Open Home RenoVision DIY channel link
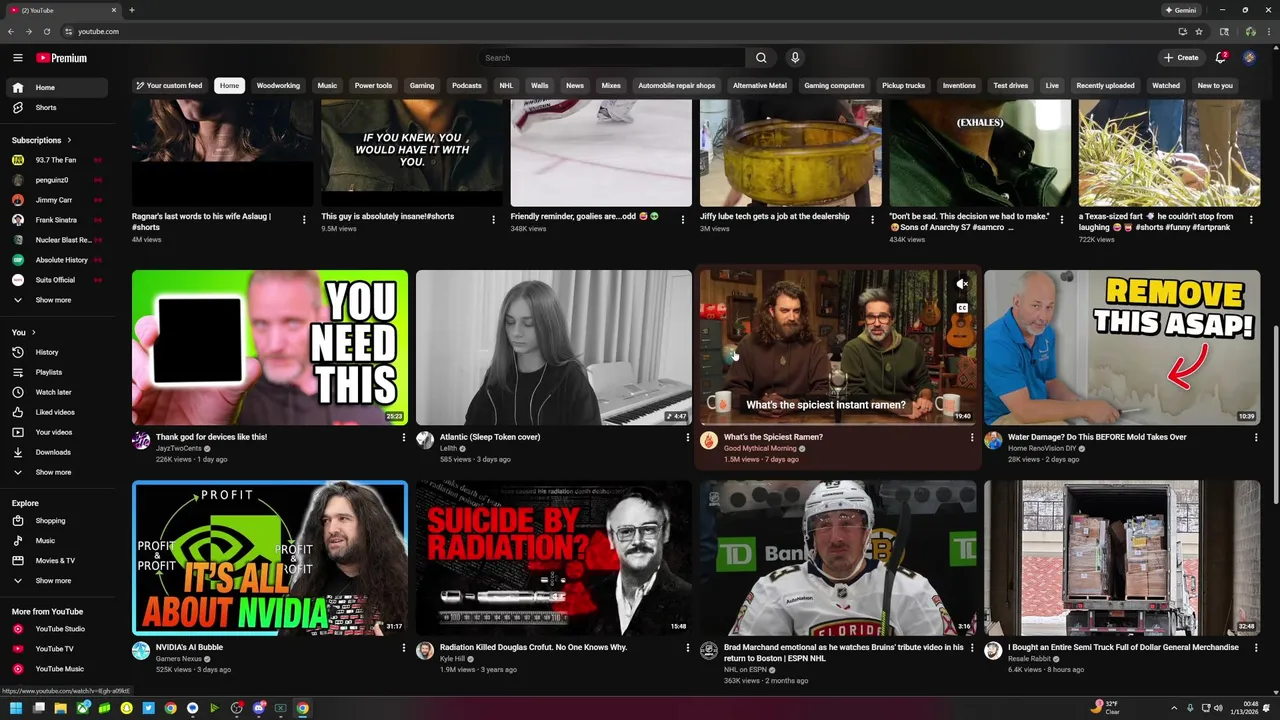The height and width of the screenshot is (720, 1280). [1042, 449]
